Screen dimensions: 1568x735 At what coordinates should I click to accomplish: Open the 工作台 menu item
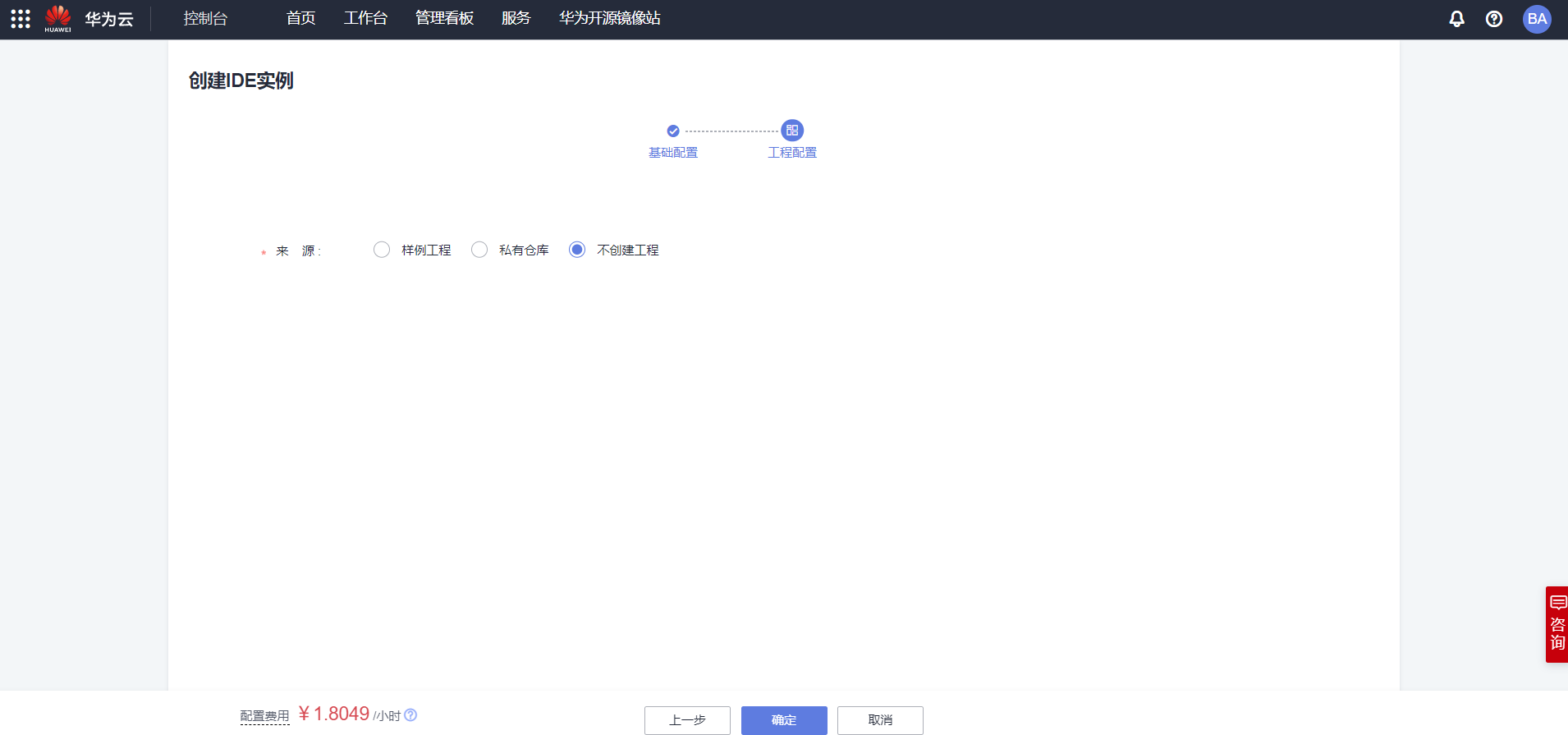click(x=365, y=19)
